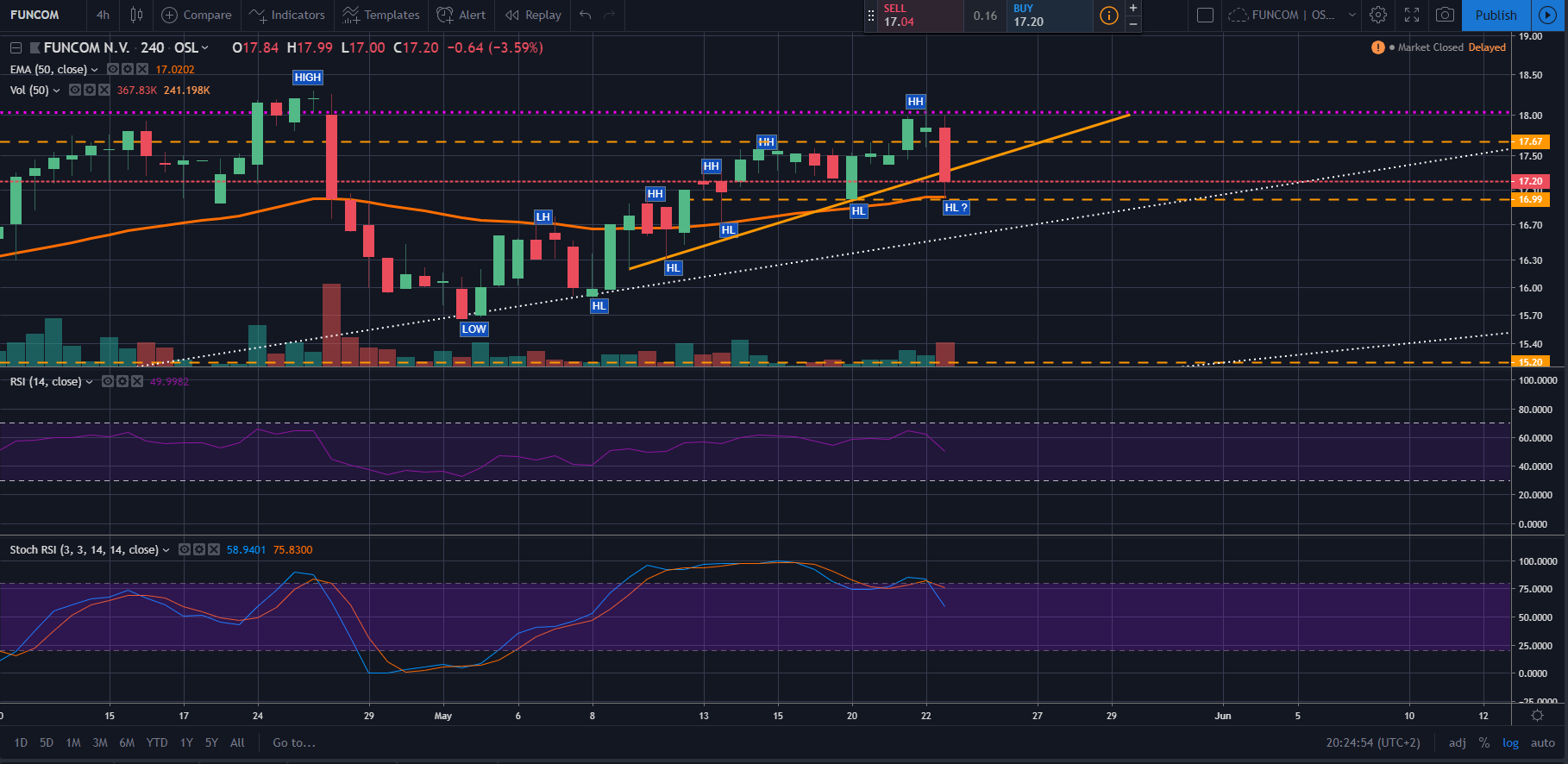The height and width of the screenshot is (764, 1568).
Task: Select the 3M time range
Action: [x=100, y=742]
